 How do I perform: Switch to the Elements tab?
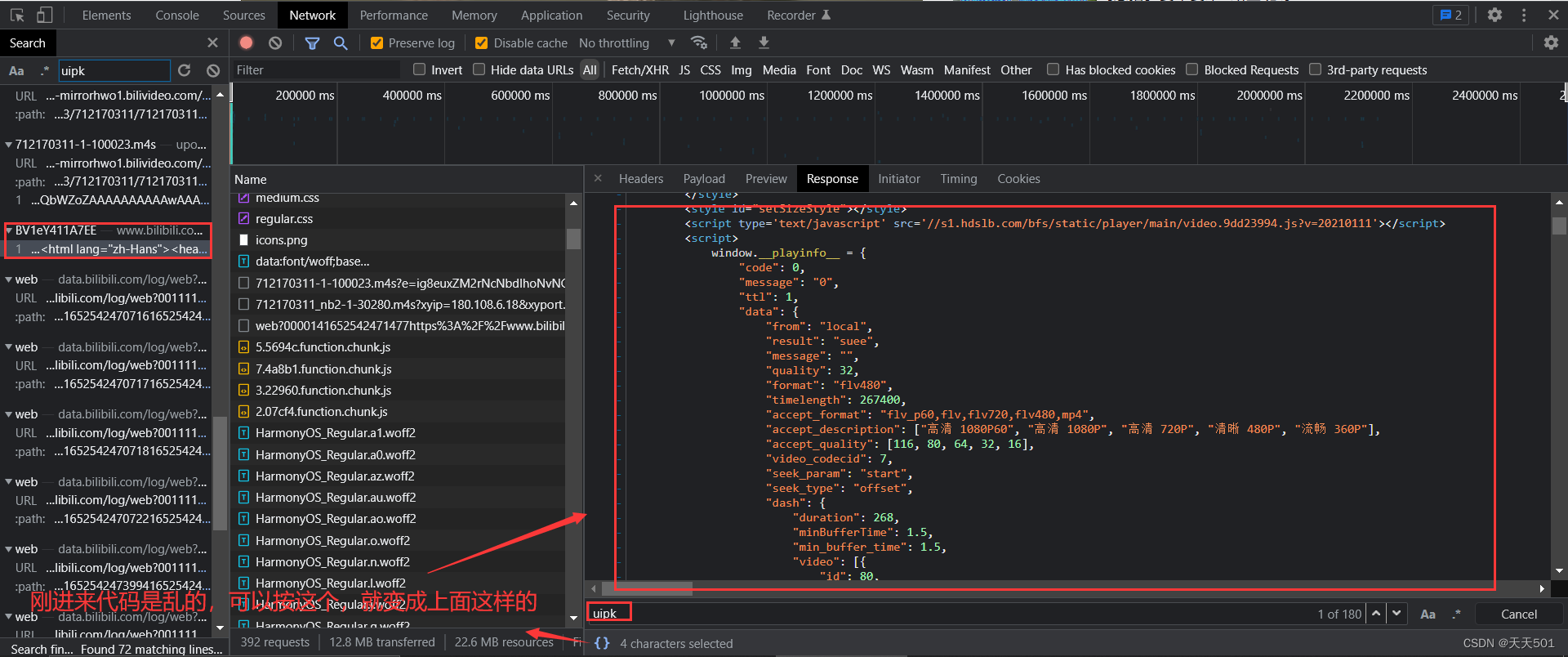coord(106,15)
